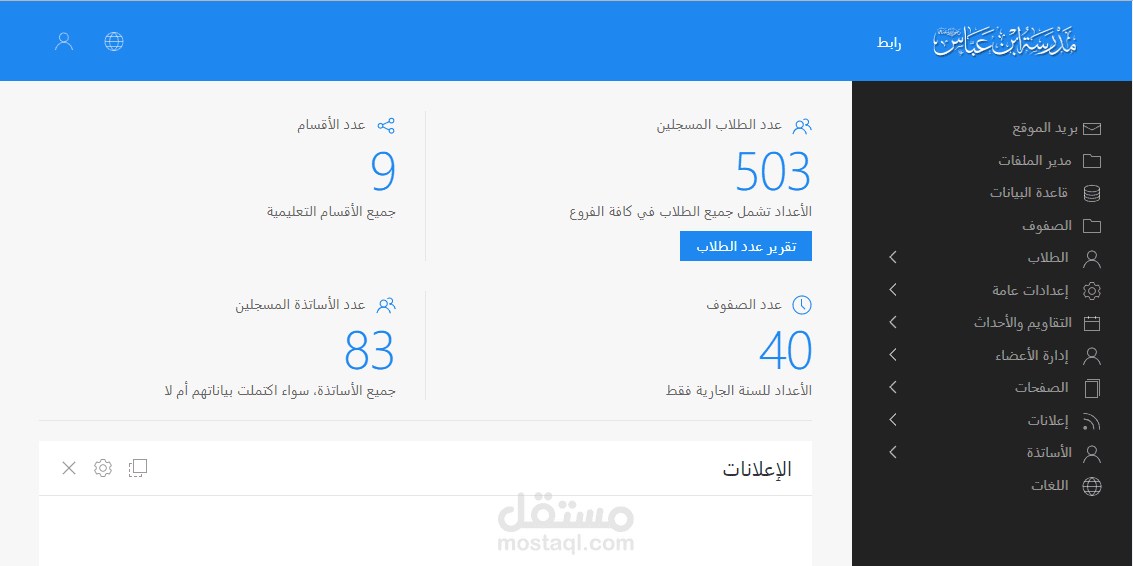Click the 83 registered teachers count
The height and width of the screenshot is (566, 1133).
coord(369,351)
